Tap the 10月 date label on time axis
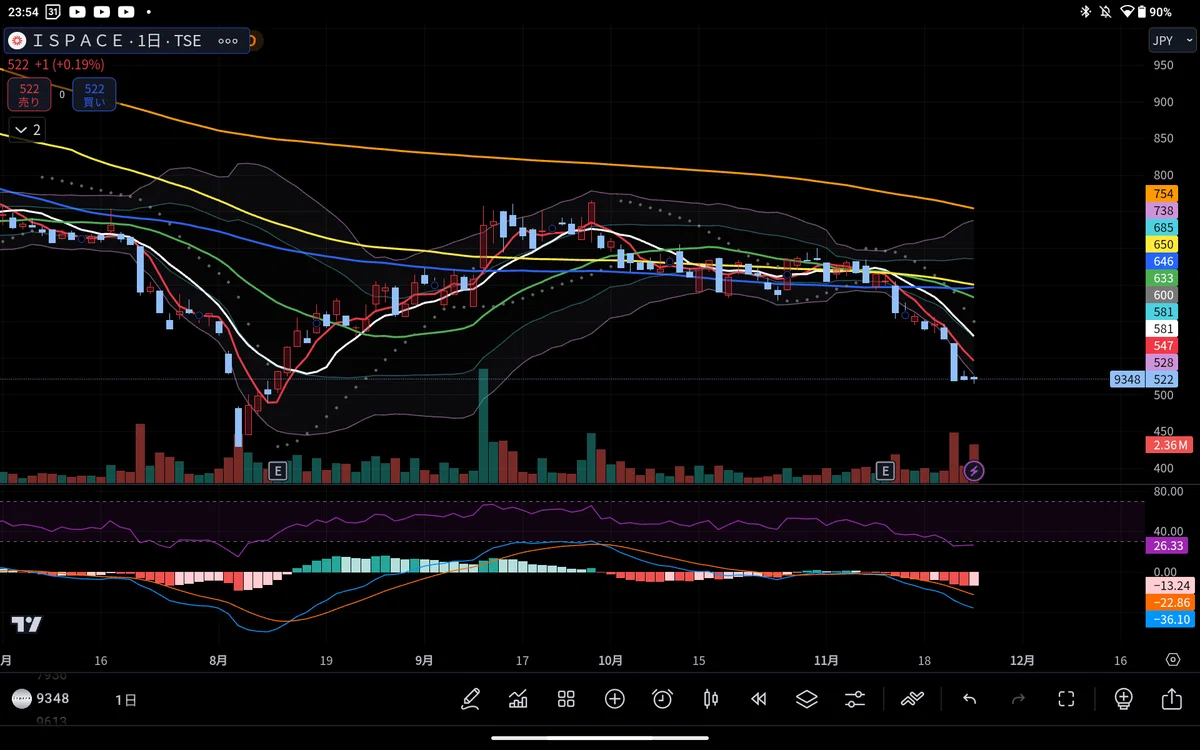 (610, 660)
